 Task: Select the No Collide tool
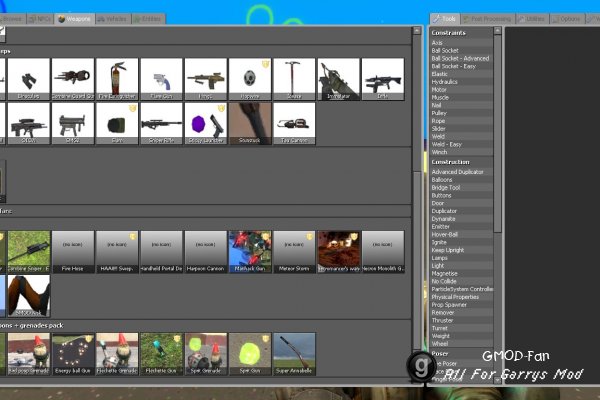(x=461, y=281)
